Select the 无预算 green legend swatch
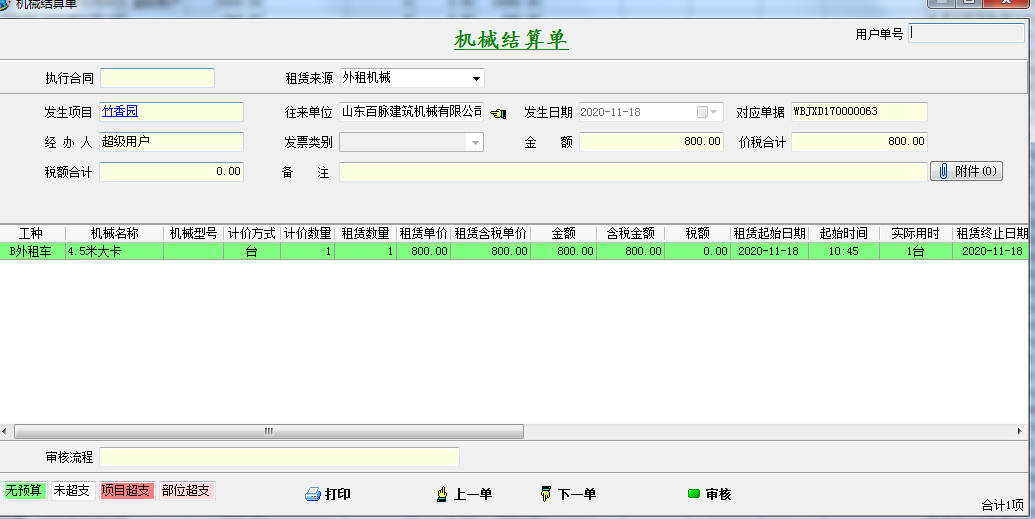The width and height of the screenshot is (1035, 519). (x=24, y=490)
